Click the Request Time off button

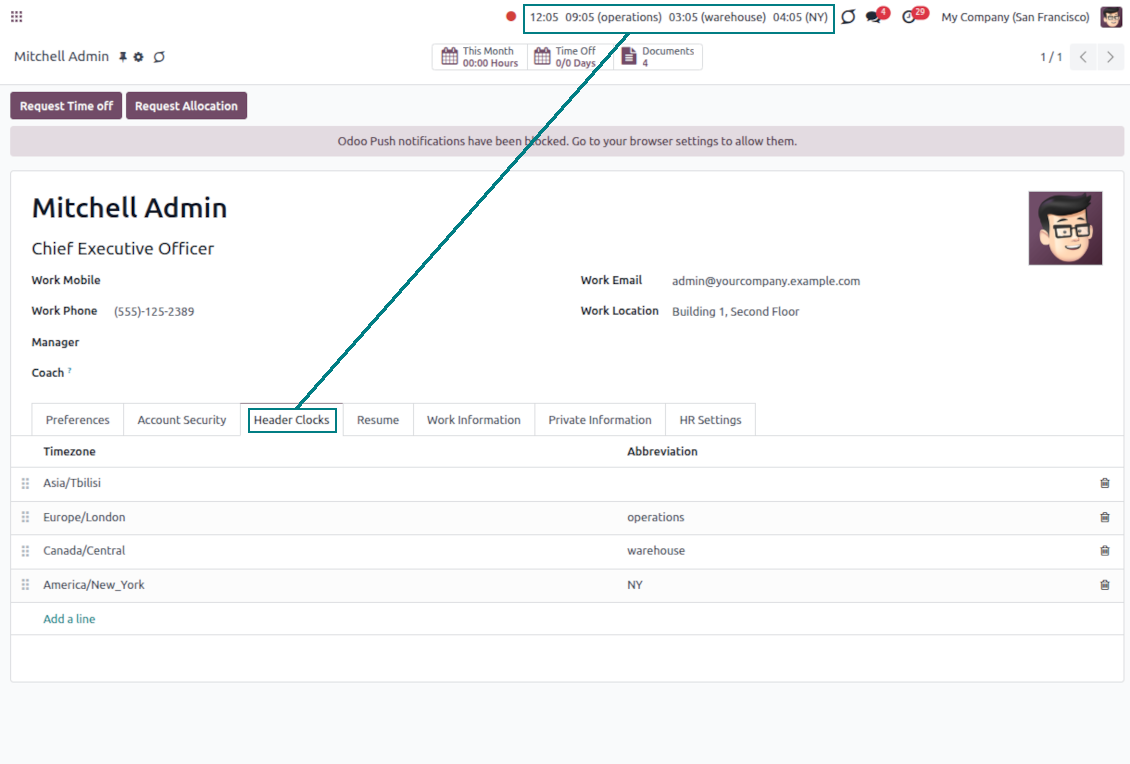pyautogui.click(x=66, y=106)
